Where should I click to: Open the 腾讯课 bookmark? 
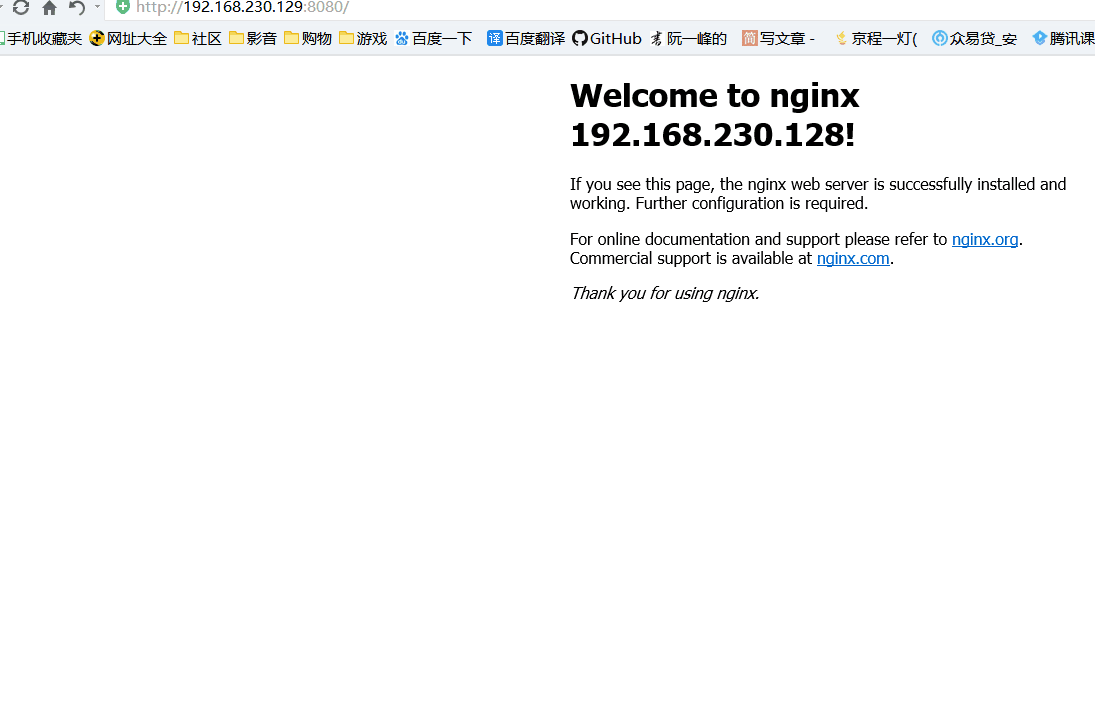click(x=1065, y=39)
